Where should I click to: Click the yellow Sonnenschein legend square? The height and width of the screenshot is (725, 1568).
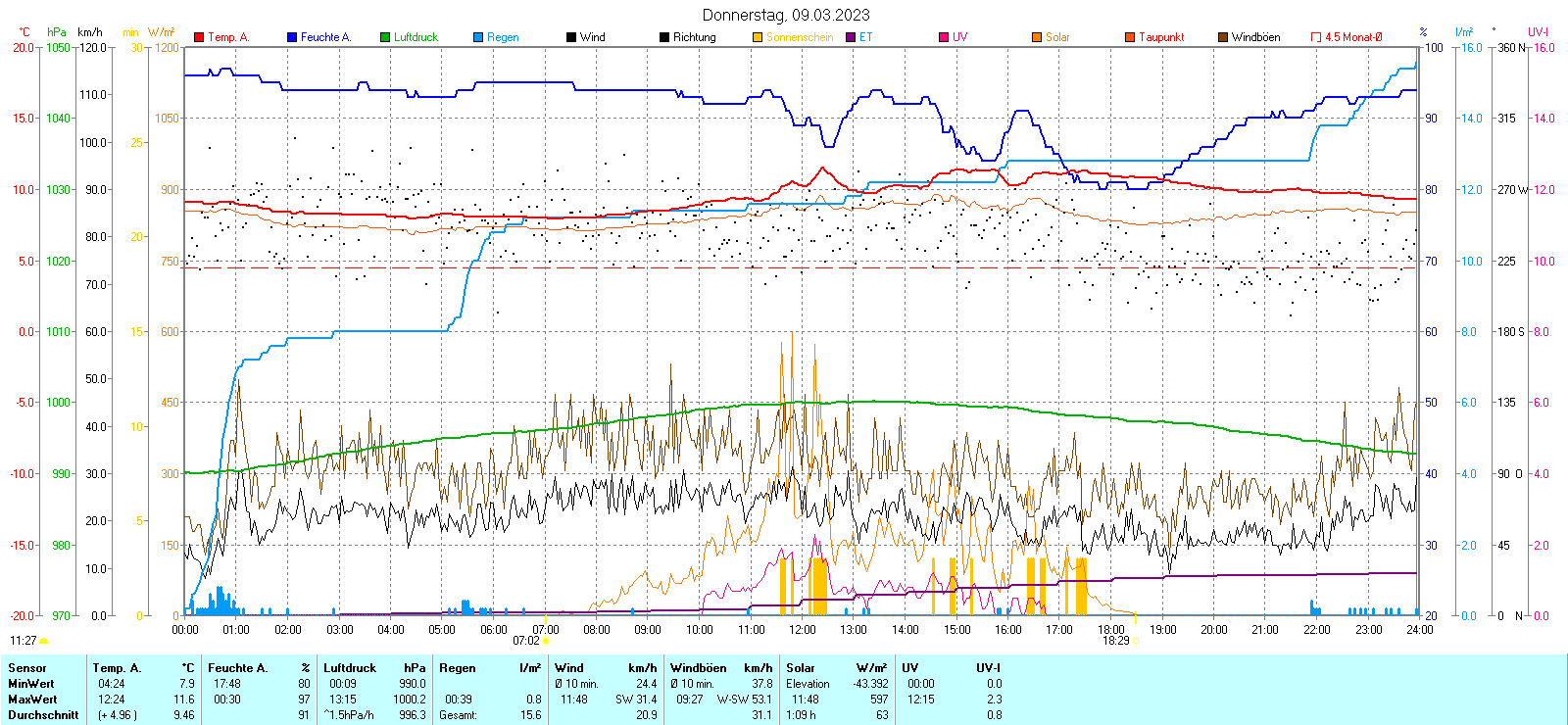758,37
